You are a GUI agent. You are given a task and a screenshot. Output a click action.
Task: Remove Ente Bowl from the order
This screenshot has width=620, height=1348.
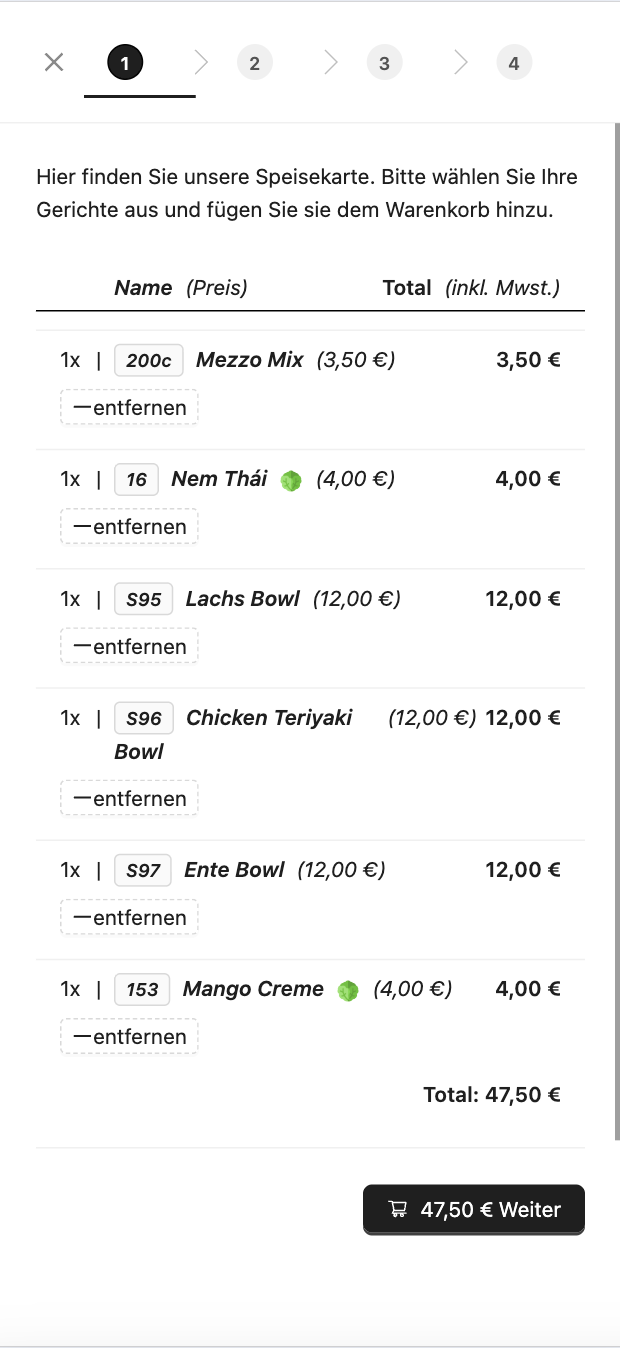click(x=129, y=917)
